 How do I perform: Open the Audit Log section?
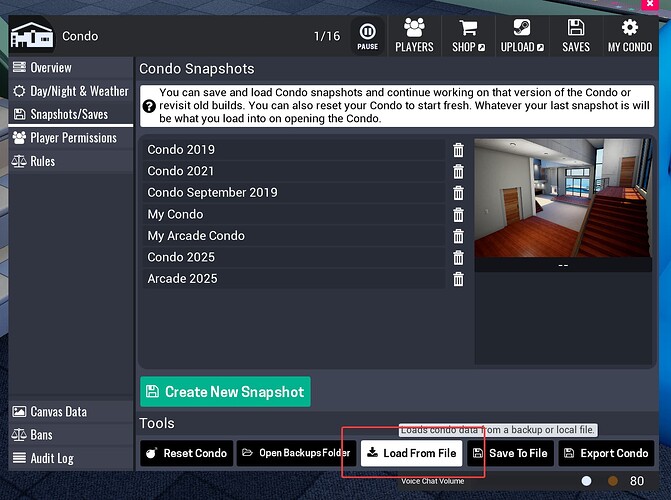(51, 458)
